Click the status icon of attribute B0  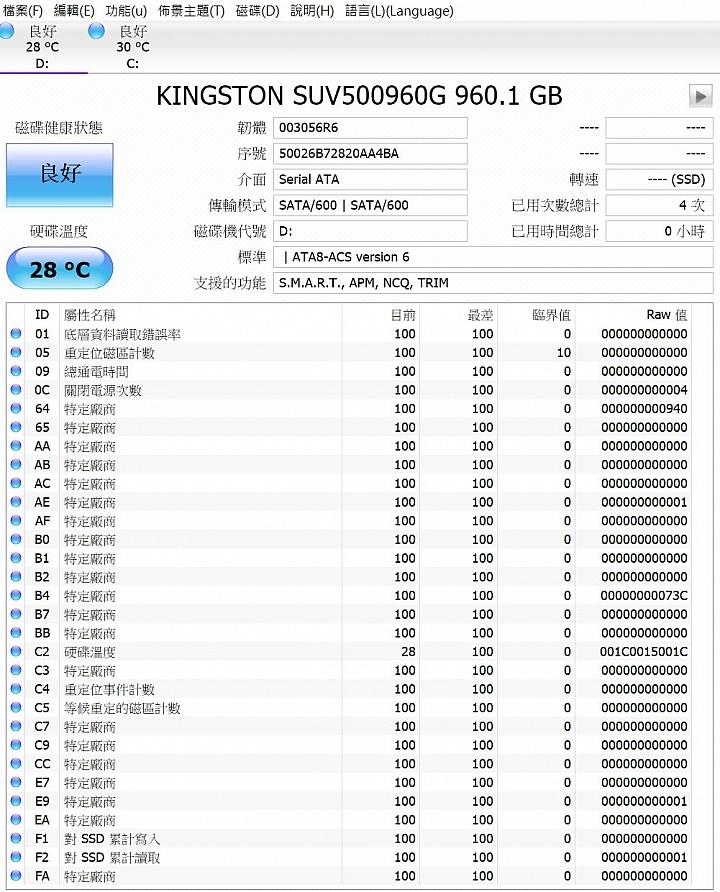click(x=16, y=539)
